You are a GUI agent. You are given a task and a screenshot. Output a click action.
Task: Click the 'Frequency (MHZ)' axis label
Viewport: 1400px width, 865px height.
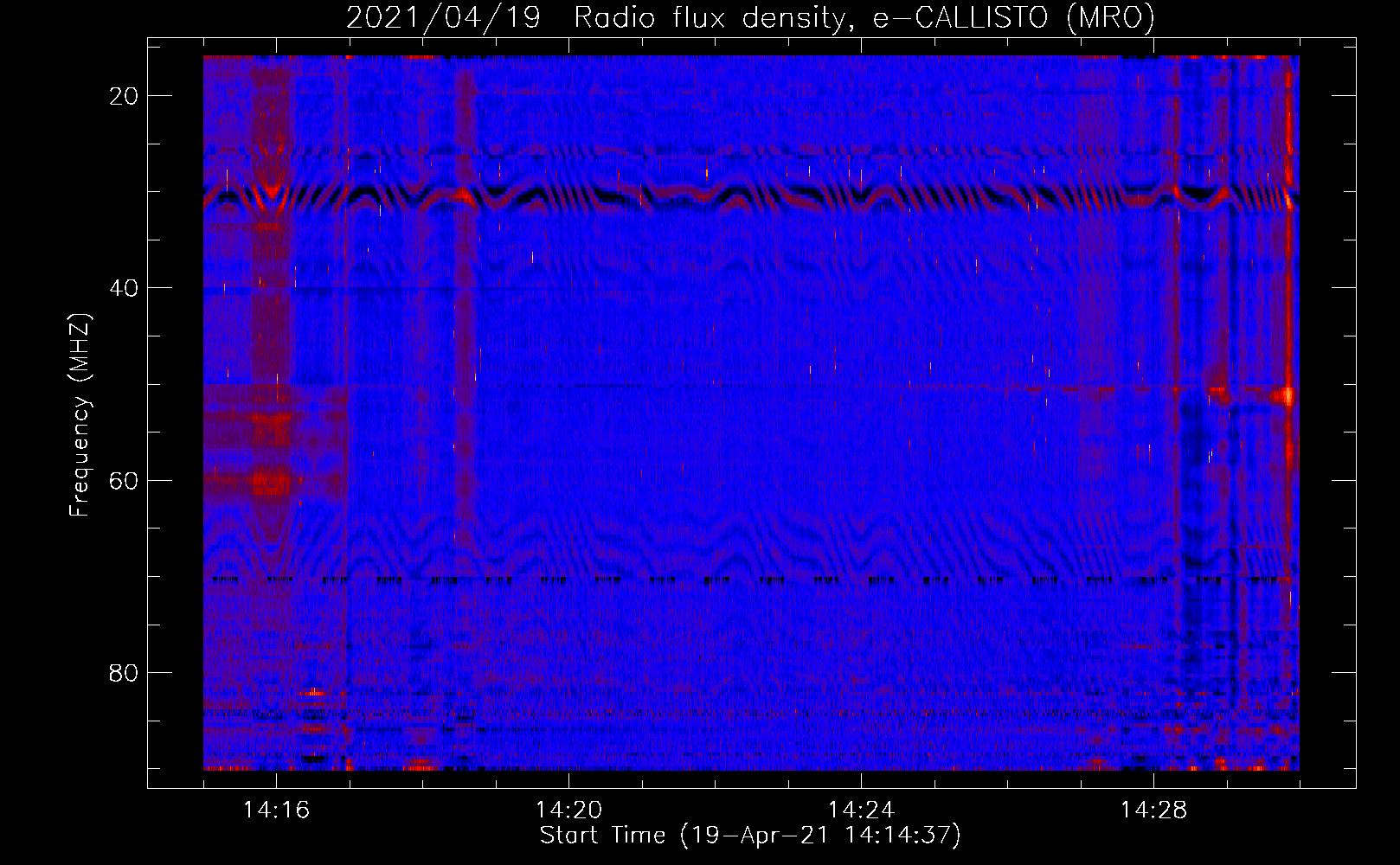coord(80,415)
